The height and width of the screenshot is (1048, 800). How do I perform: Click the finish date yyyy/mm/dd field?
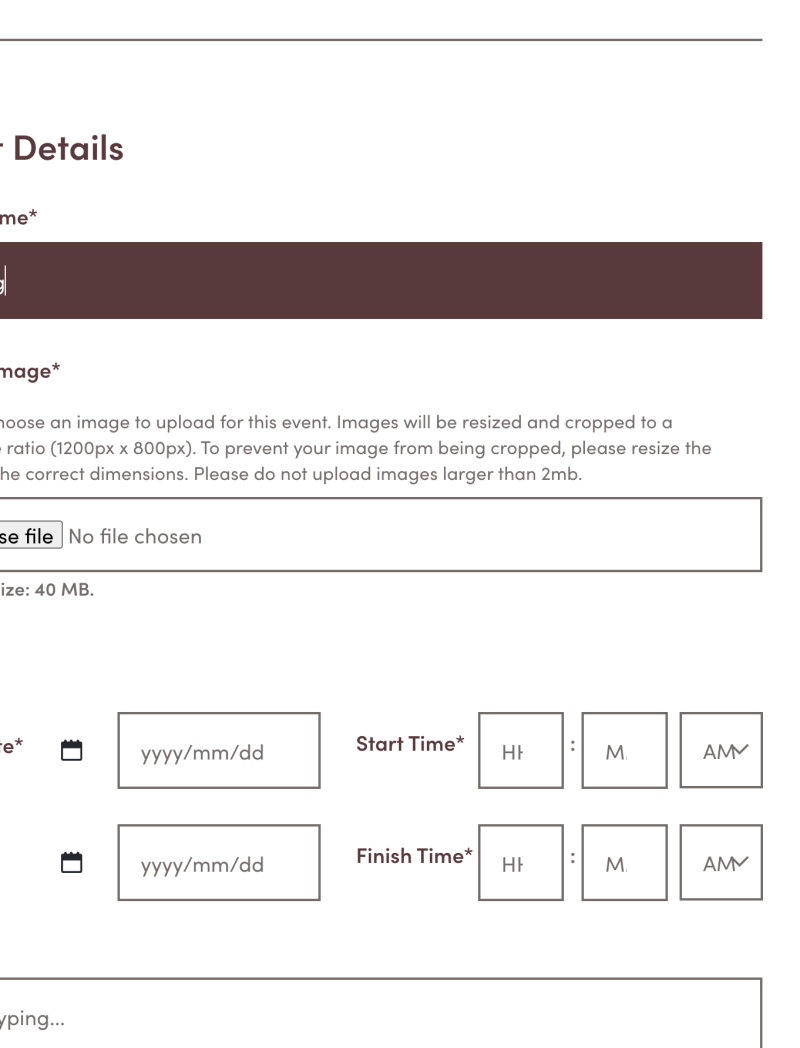click(219, 862)
